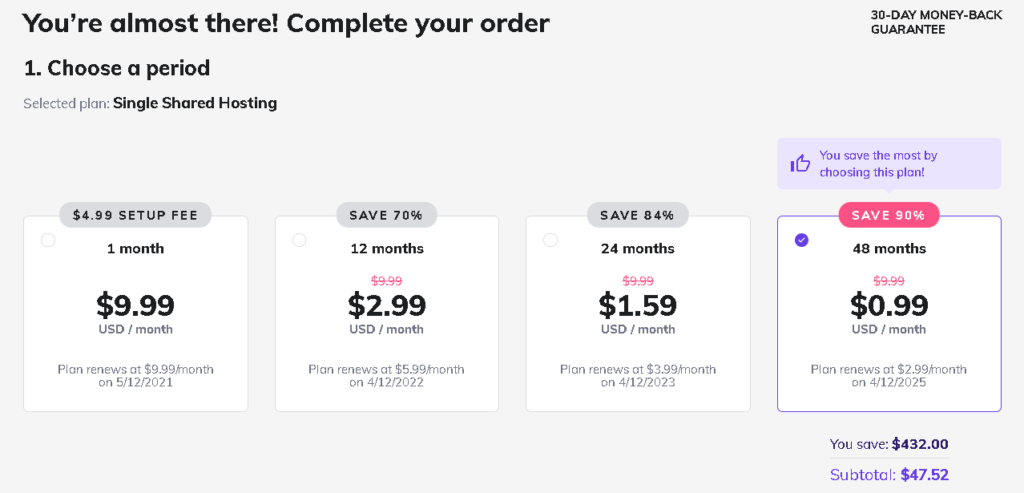The height and width of the screenshot is (493, 1024).
Task: Click the SAVE 90% pink badge
Action: [x=889, y=215]
